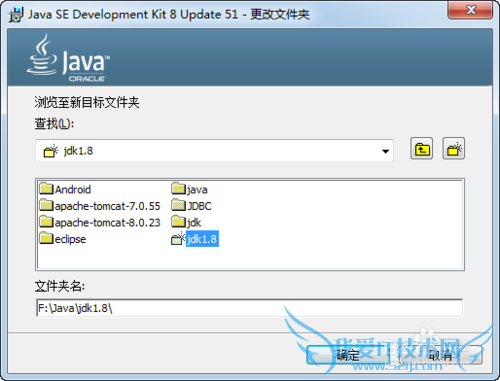The image size is (500, 381).
Task: Cancel with the 取消 button
Action: 441,355
